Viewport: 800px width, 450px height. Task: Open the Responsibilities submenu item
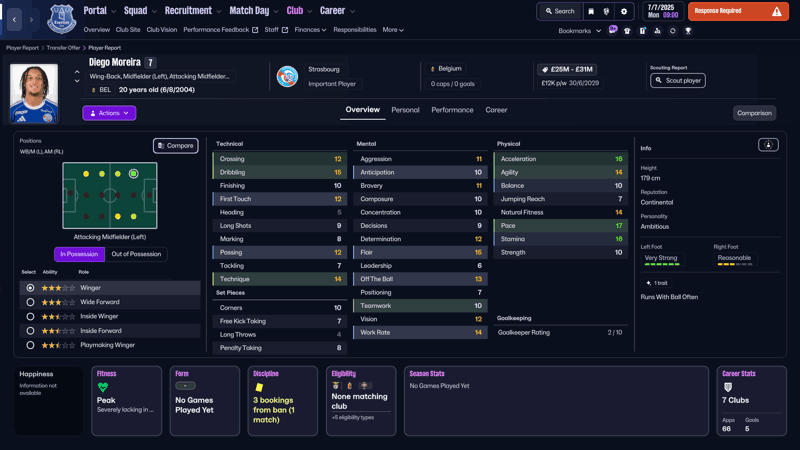(x=355, y=30)
